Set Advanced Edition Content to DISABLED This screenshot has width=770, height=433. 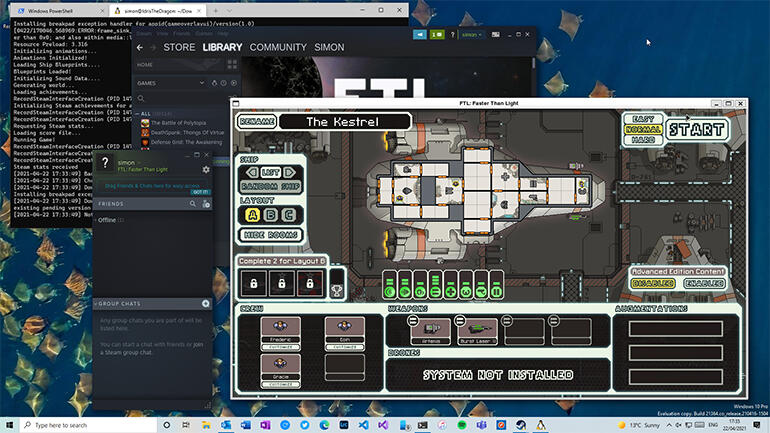653,283
